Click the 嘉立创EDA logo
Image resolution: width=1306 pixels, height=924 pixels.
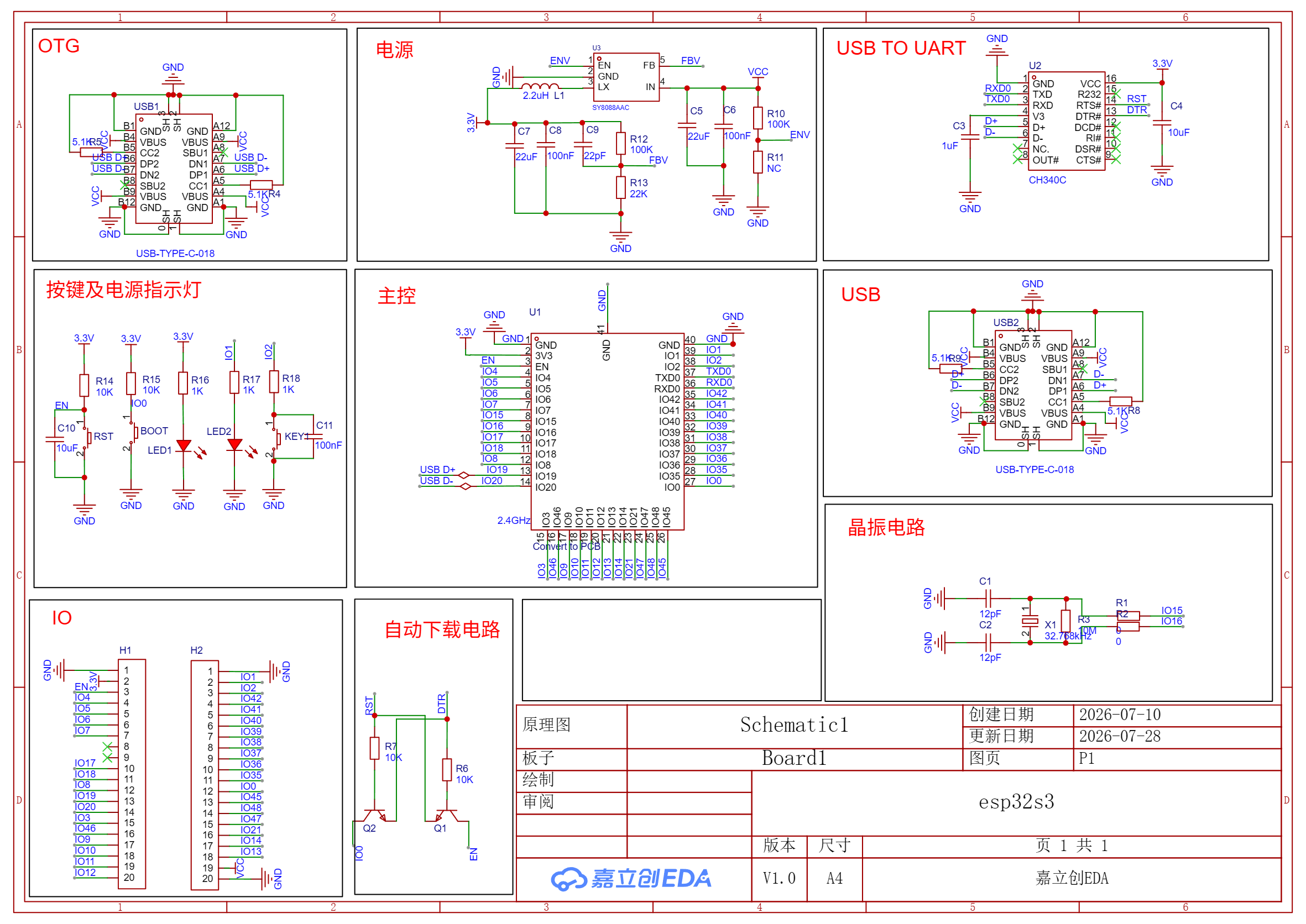click(x=631, y=879)
